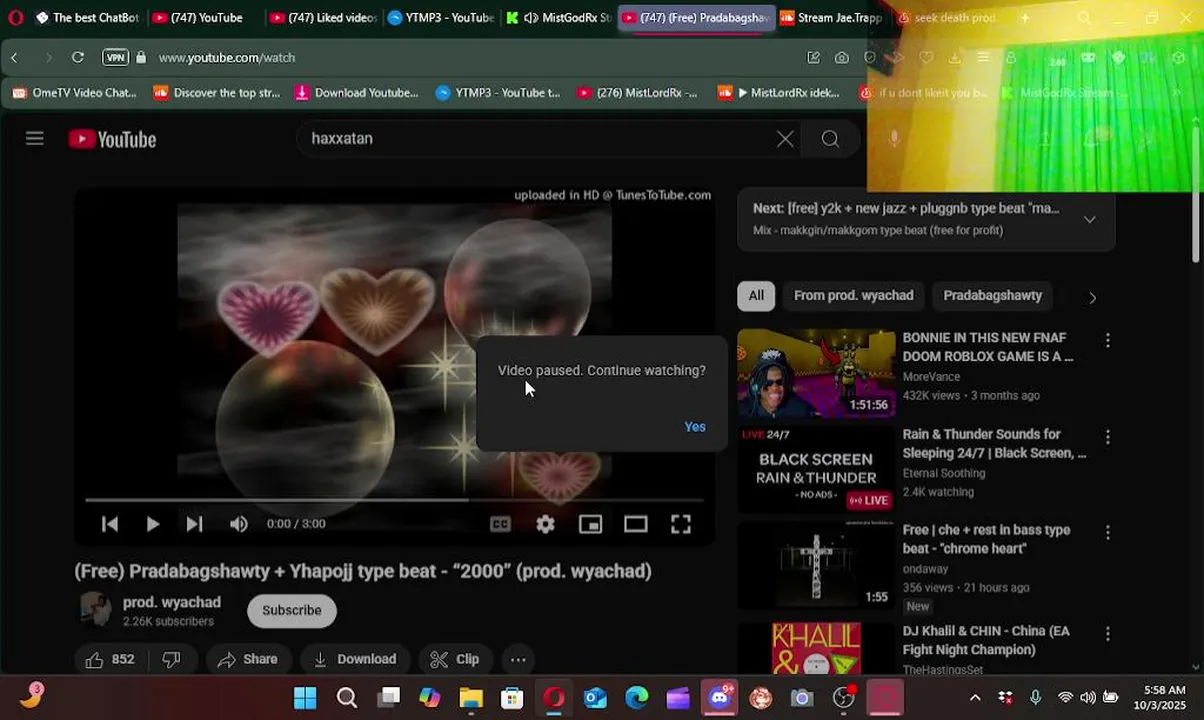Open the OmeTV Video Chat bookmark
The height and width of the screenshot is (720, 1204).
(x=75, y=93)
